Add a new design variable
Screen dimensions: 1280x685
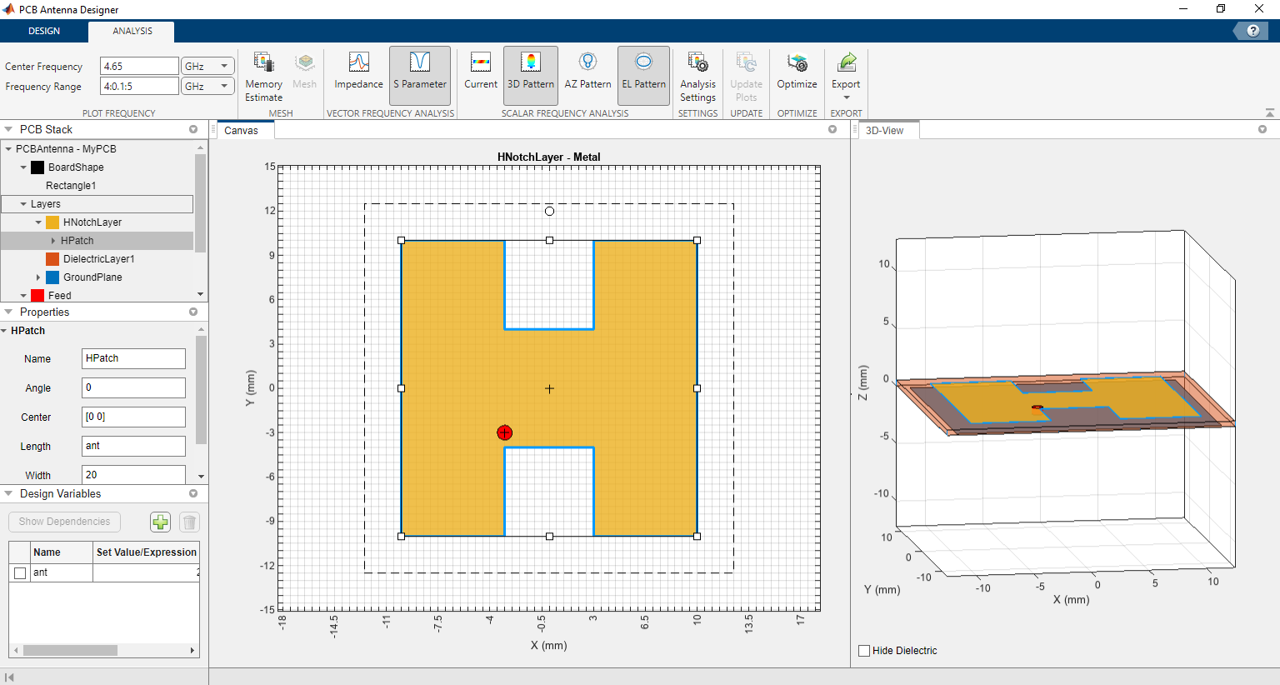coord(160,521)
